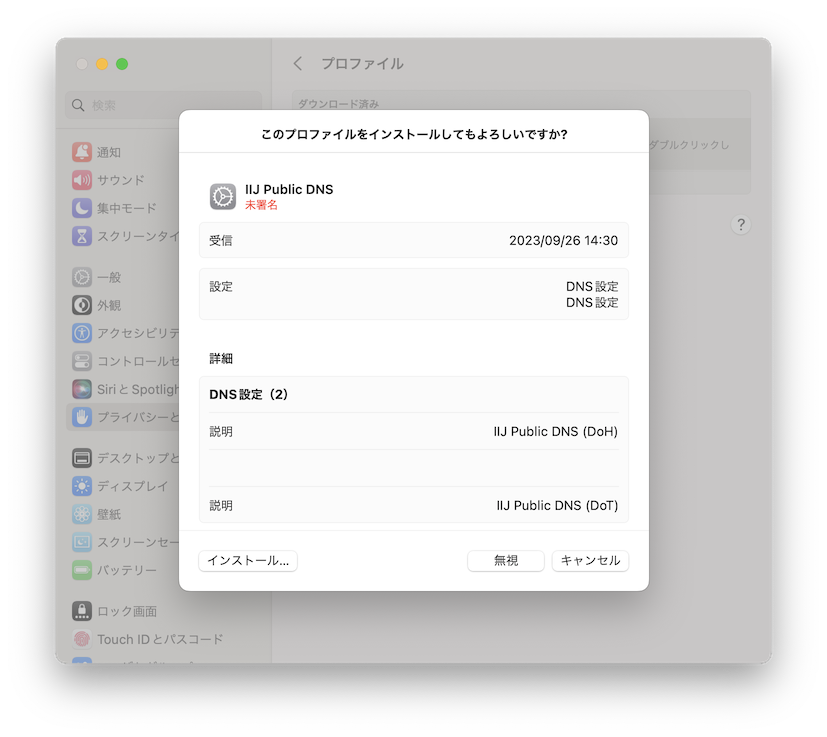
Task: Click the IIJ Public DNS (DoH) description
Action: [x=555, y=432]
